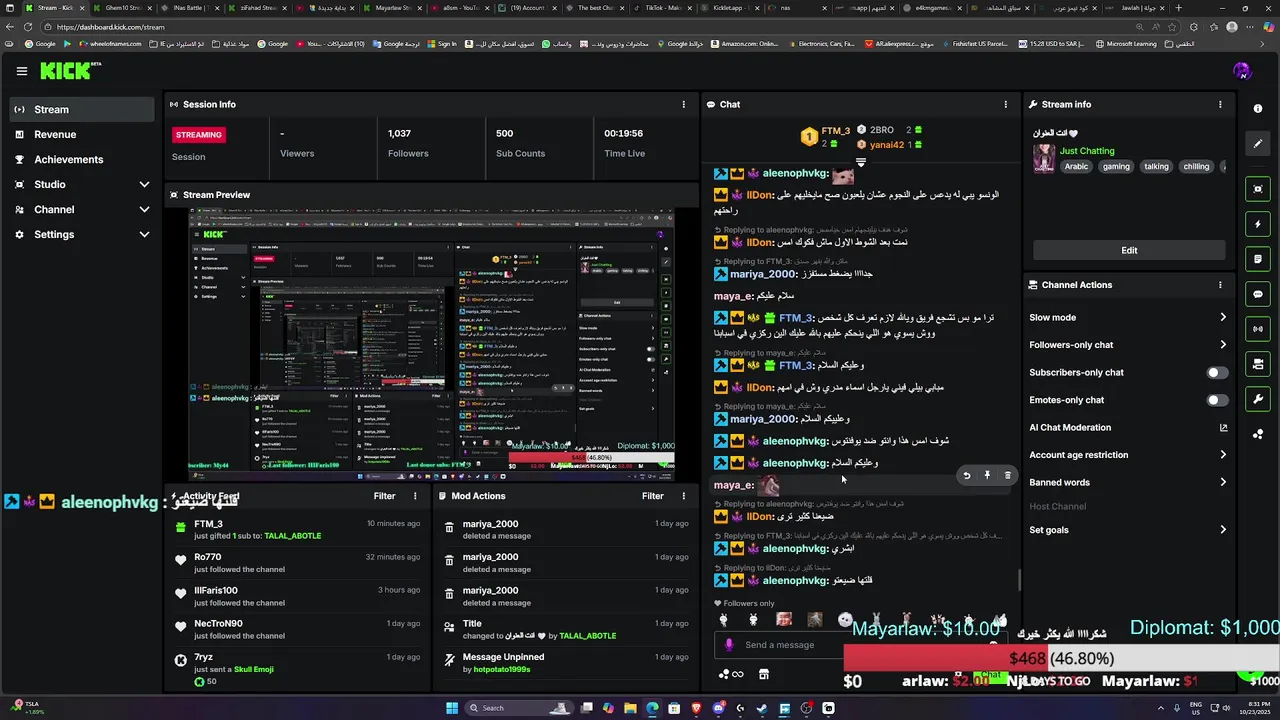Click pin icon on maya_e message
Image resolution: width=1280 pixels, height=720 pixels.
(987, 476)
